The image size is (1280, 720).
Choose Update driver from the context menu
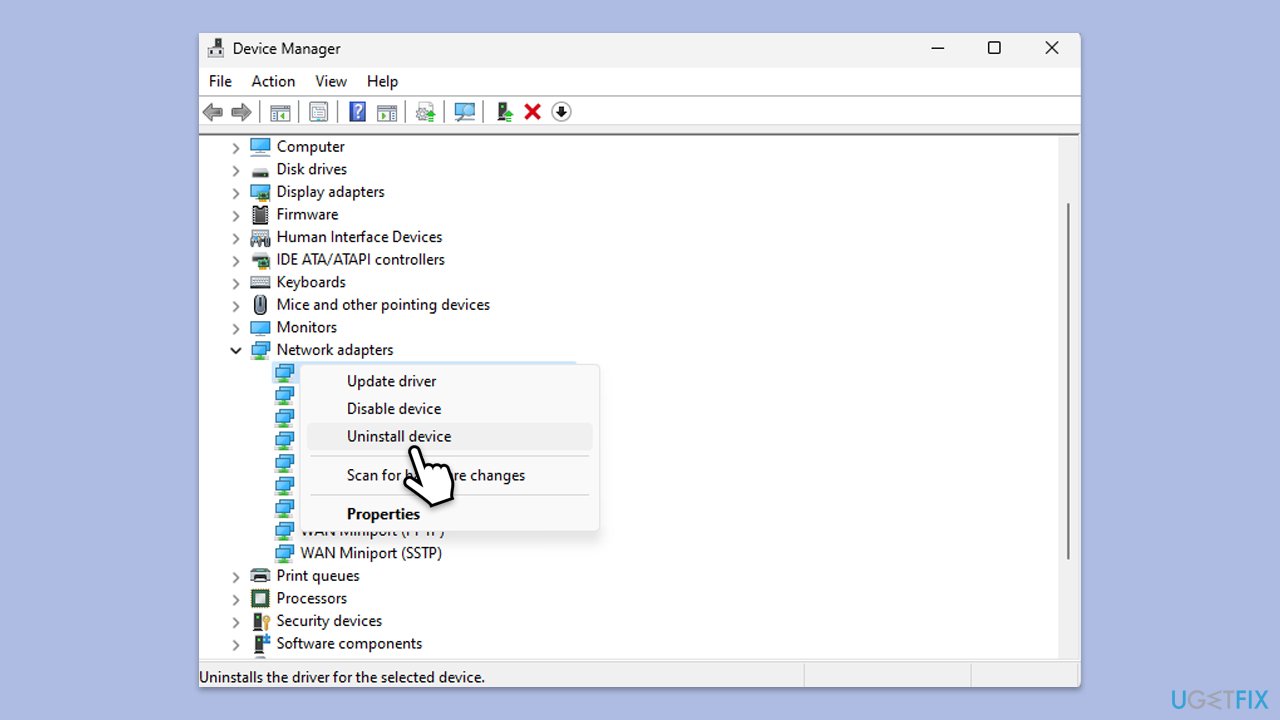tap(449, 381)
